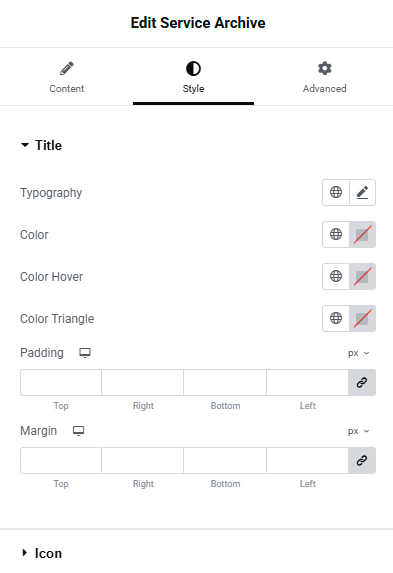Image resolution: width=393 pixels, height=573 pixels.
Task: Click the Typography global fonts globe icon
Action: [x=336, y=192]
